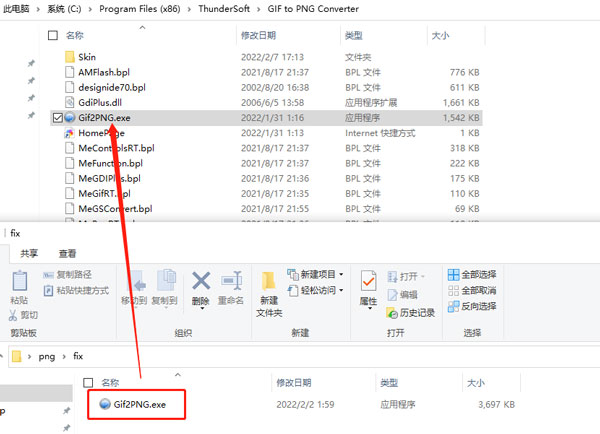This screenshot has height=434, width=600.
Task: Click the Copy path (复制路径) button
Action: pos(68,274)
